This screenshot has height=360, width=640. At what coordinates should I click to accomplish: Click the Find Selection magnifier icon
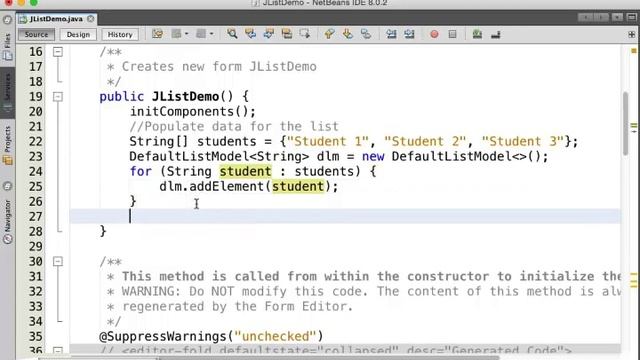click(232, 34)
